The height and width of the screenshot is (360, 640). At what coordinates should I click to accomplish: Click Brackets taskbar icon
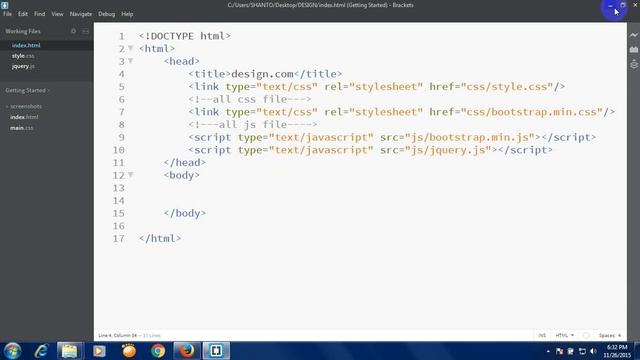pos(216,351)
